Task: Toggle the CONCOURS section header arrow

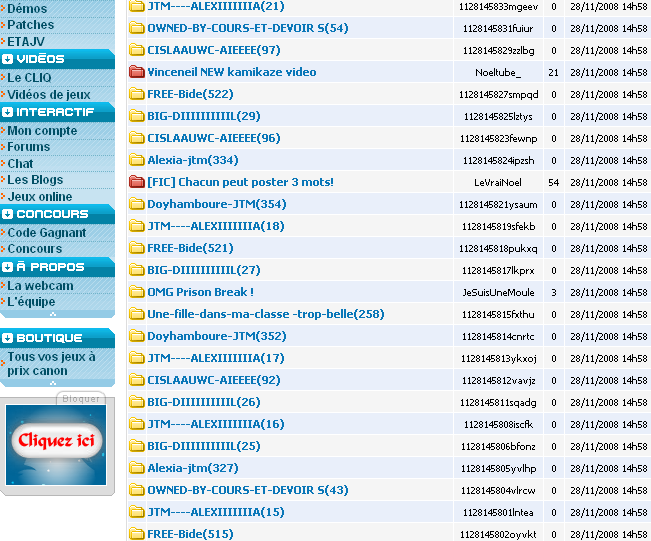Action: click(x=8, y=215)
